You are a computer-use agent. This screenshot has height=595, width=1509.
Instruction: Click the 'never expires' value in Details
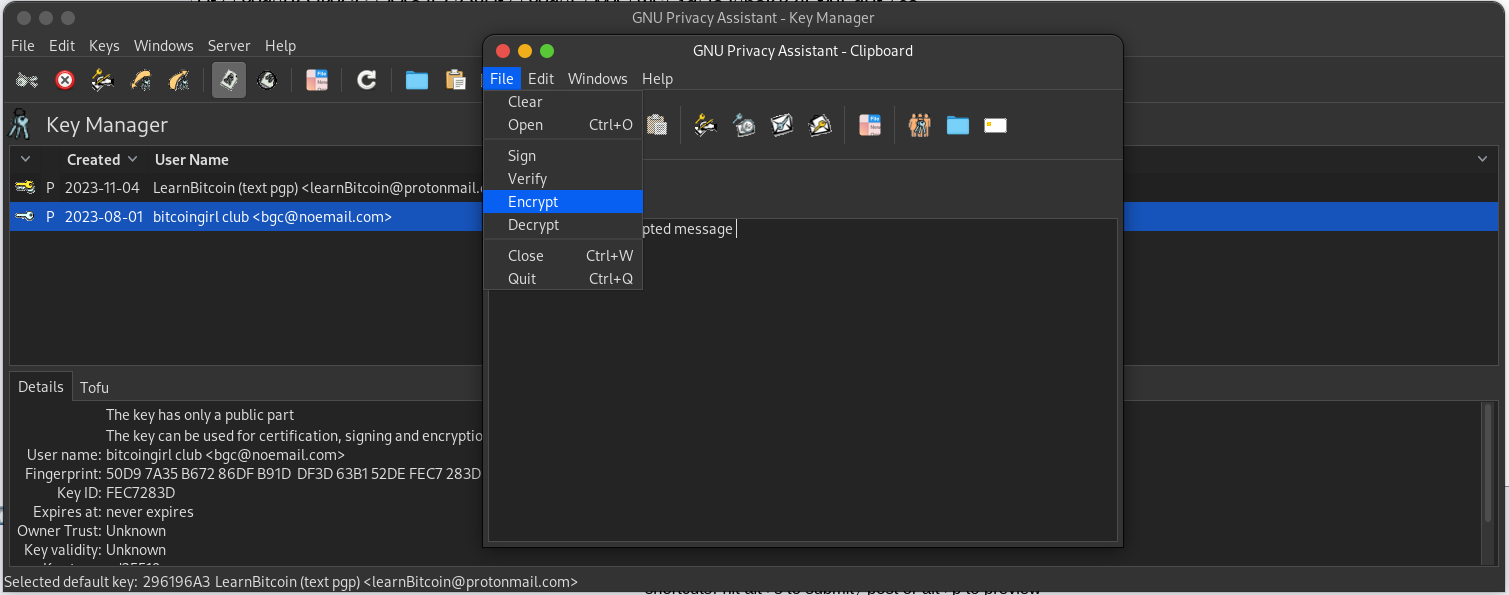coord(150,512)
